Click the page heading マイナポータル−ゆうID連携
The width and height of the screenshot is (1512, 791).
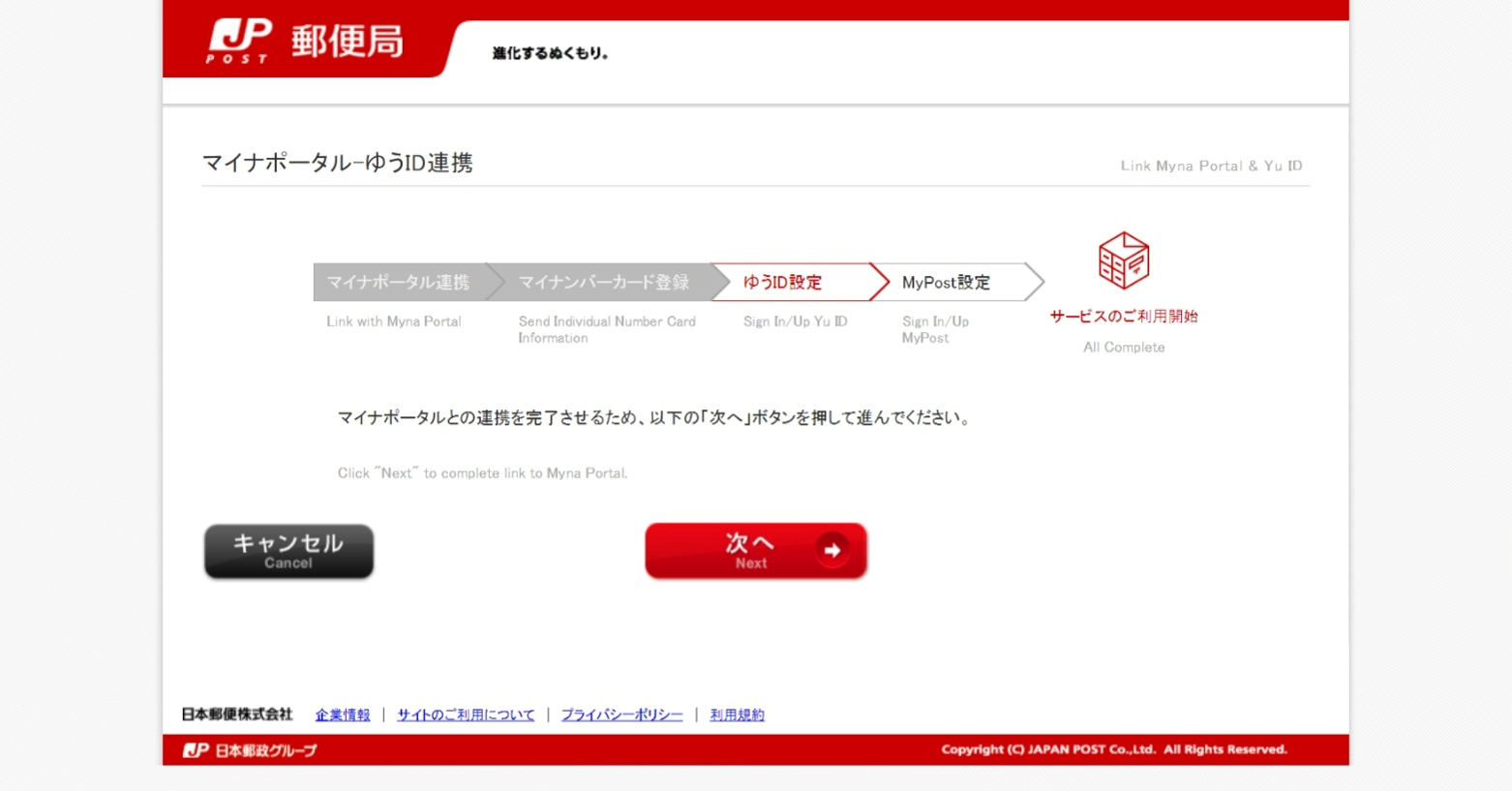coord(337,163)
